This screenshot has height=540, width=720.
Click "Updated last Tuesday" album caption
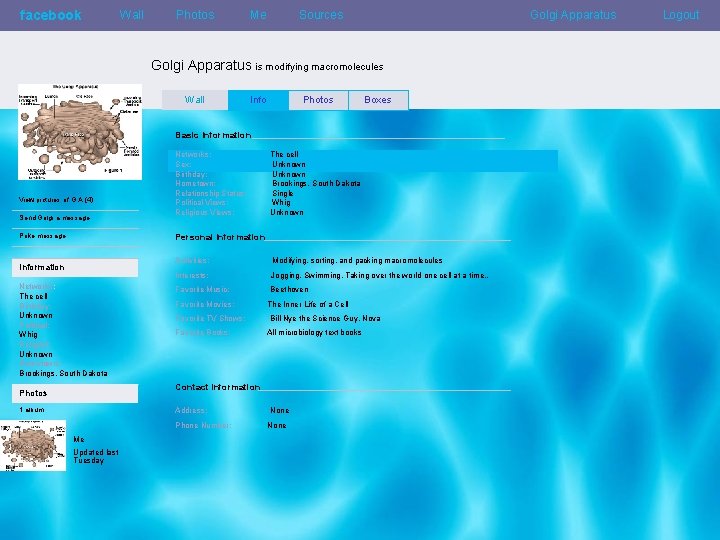pyautogui.click(x=96, y=456)
